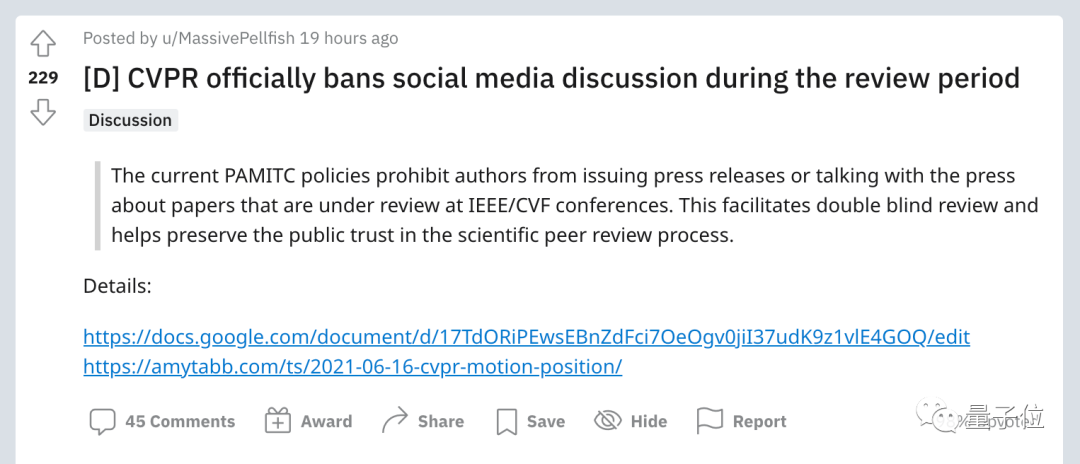Click the "45 Comments" text label
The image size is (1080, 464).
point(180,421)
